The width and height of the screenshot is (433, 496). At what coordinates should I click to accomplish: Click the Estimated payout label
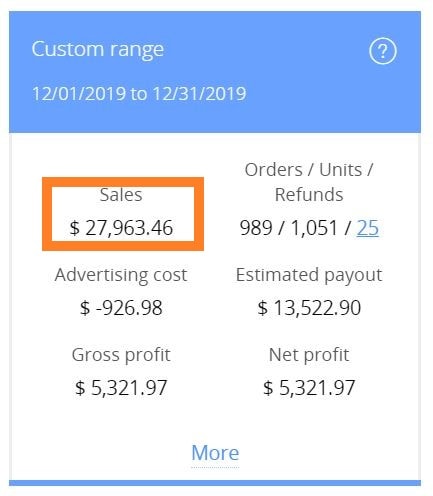click(x=309, y=275)
